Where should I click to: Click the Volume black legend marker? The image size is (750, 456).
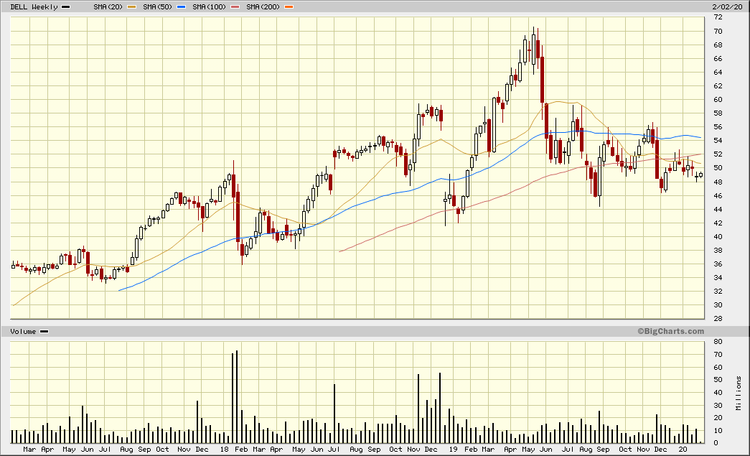(x=44, y=331)
